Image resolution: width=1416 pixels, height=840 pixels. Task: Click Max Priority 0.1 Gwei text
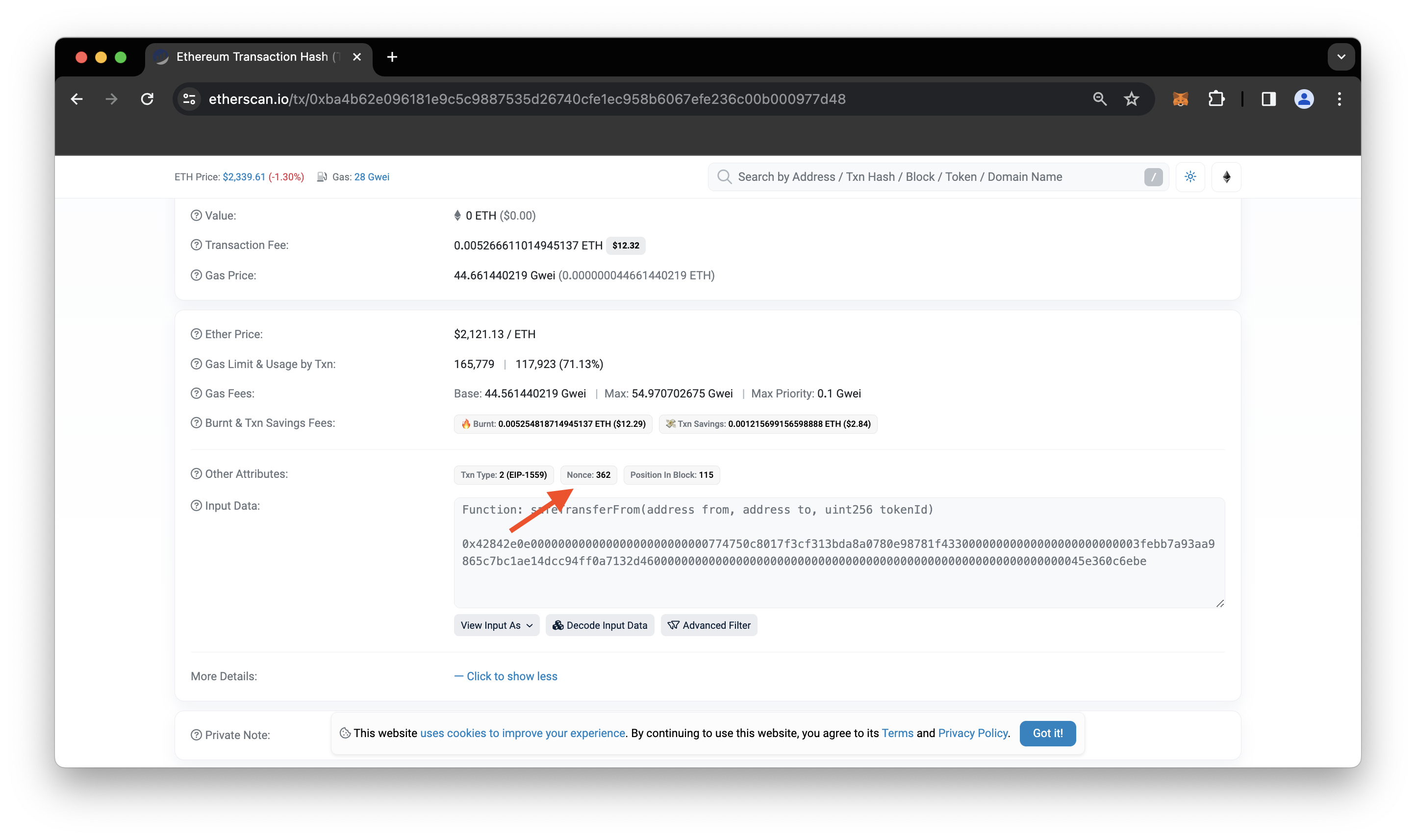coord(806,394)
